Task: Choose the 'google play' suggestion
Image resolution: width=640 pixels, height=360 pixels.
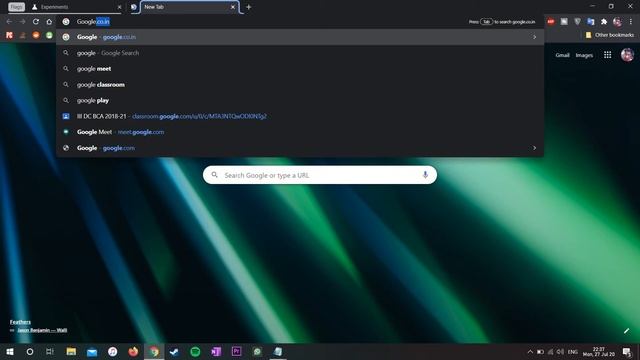Action: click(x=300, y=100)
